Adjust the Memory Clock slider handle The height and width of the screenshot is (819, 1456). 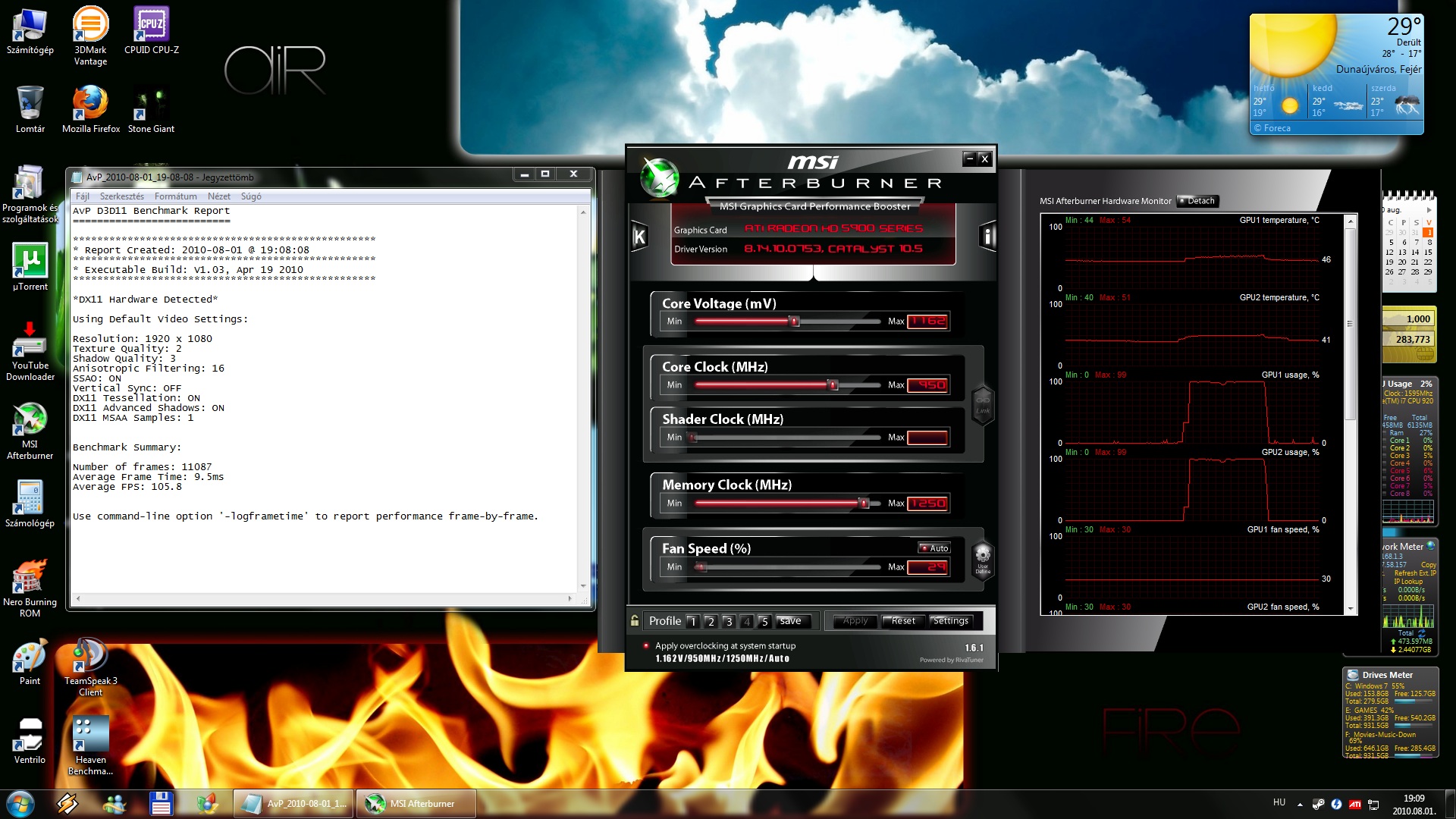click(x=863, y=504)
